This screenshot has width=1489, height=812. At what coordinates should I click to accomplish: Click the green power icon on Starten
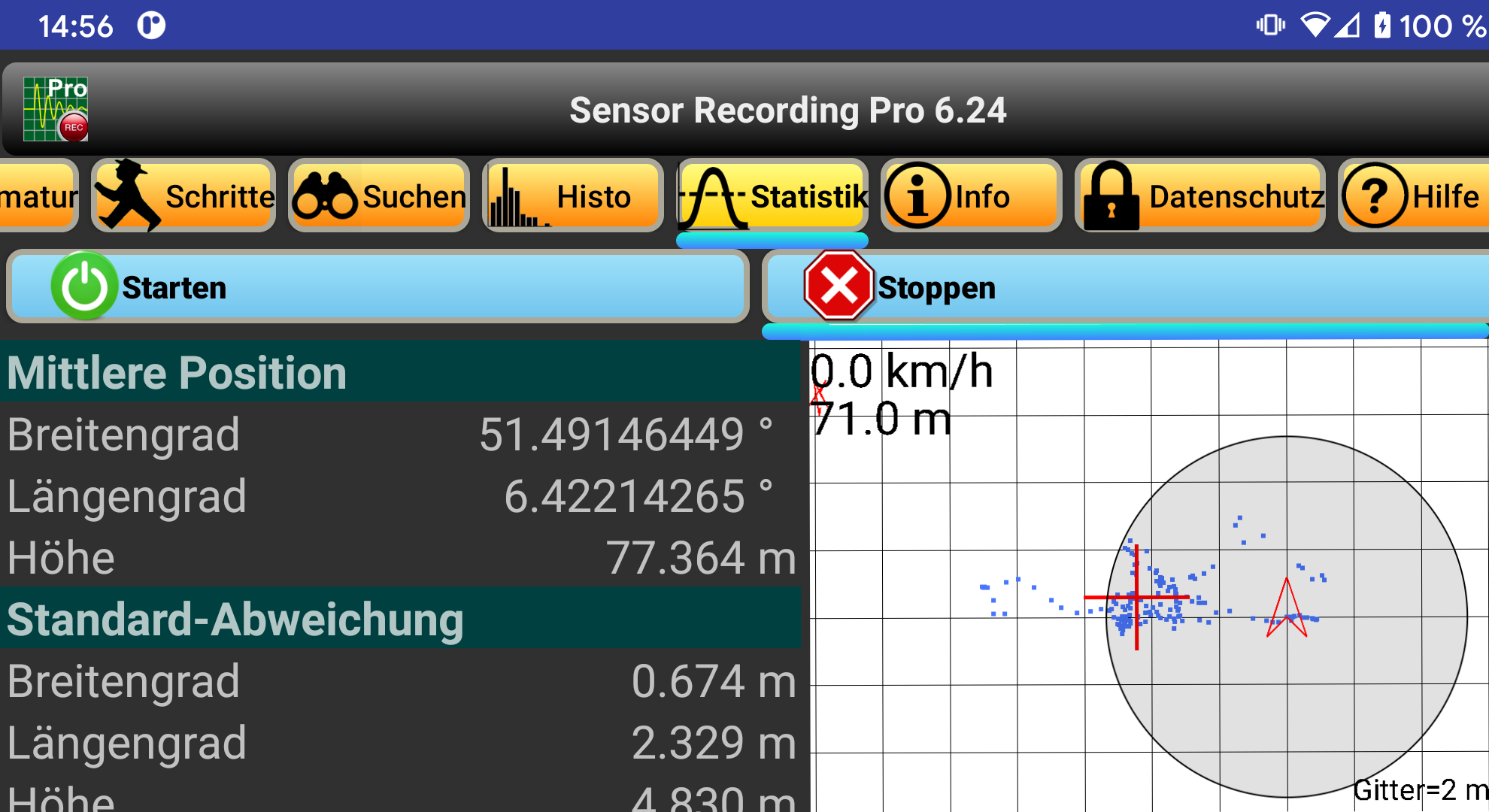84,286
